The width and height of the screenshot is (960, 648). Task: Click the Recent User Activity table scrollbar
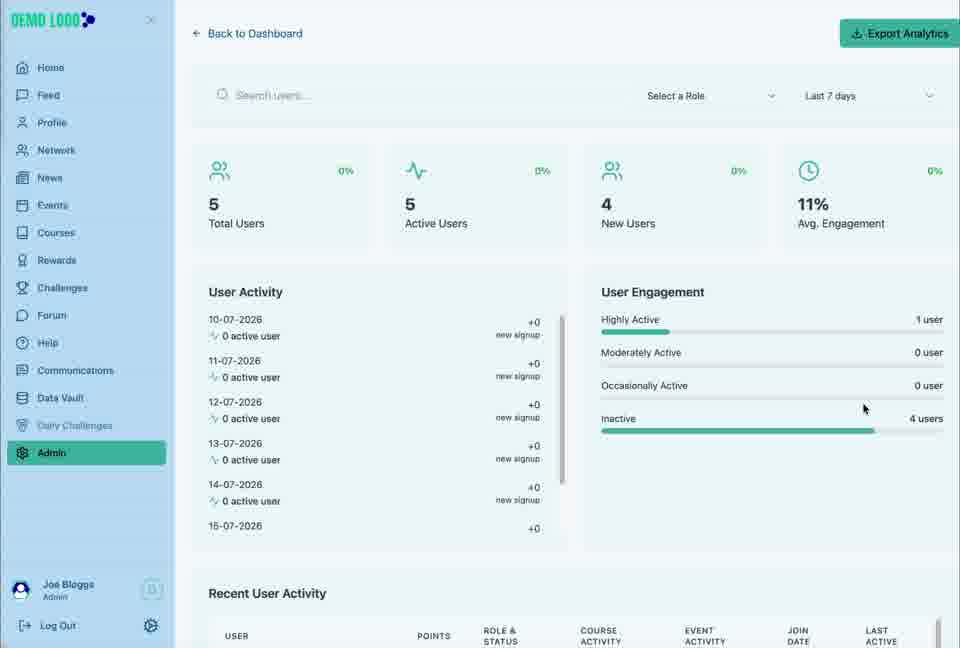click(x=939, y=633)
